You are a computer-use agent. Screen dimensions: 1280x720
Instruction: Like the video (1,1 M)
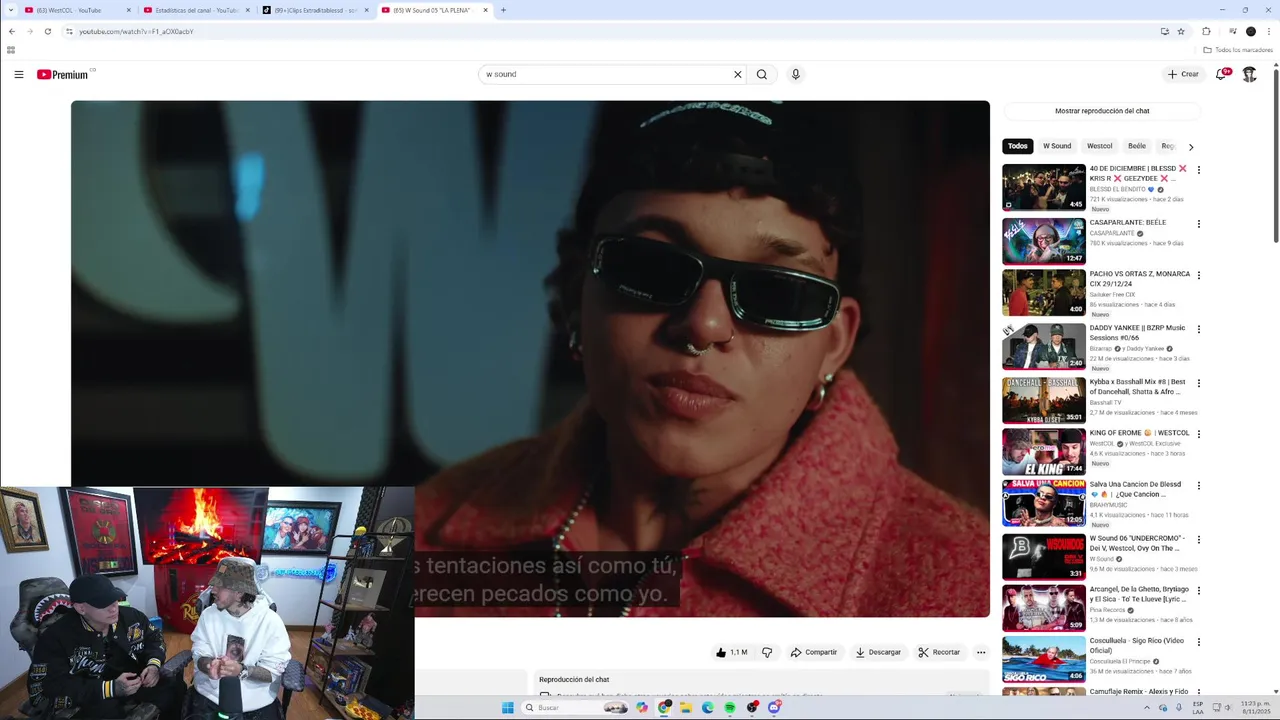tap(732, 652)
